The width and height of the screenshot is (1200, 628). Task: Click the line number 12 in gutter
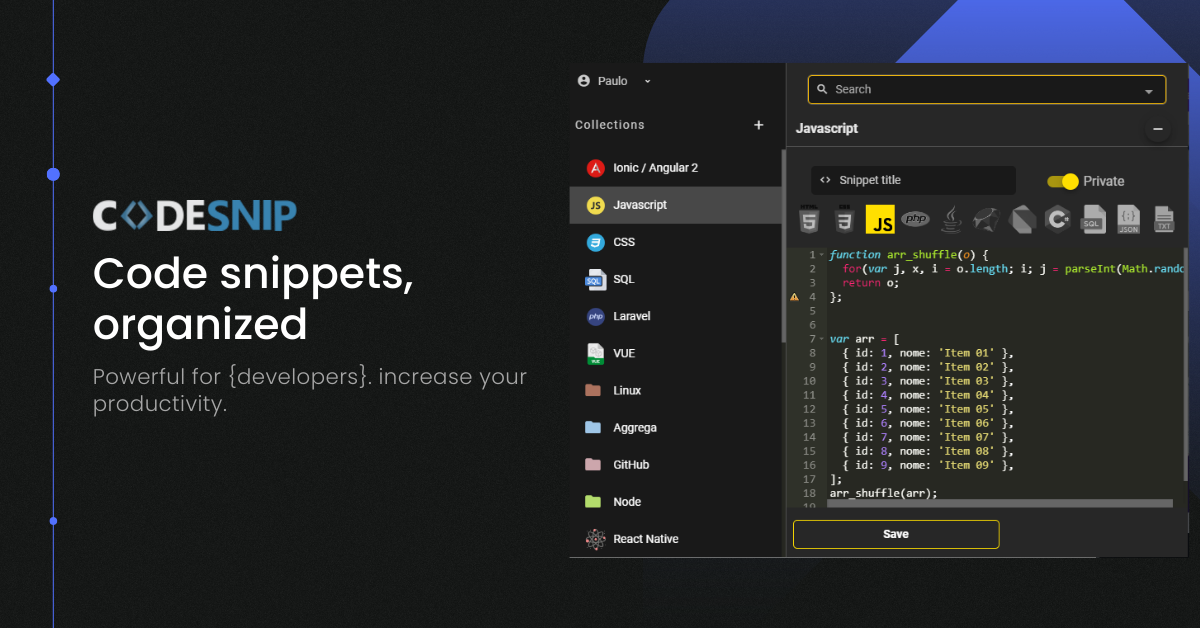point(810,409)
